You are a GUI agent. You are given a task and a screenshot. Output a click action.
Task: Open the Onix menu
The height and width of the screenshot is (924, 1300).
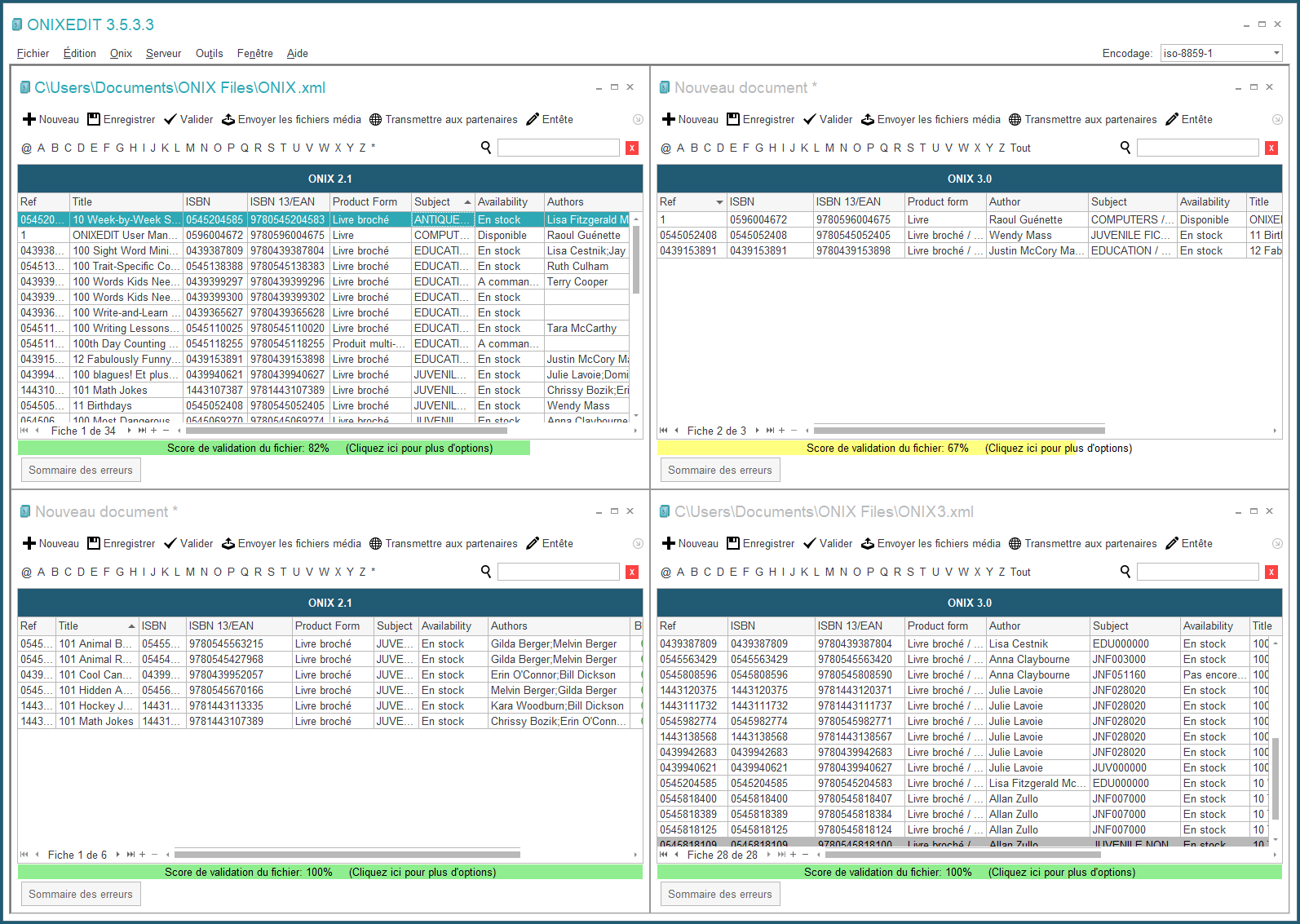pyautogui.click(x=121, y=53)
